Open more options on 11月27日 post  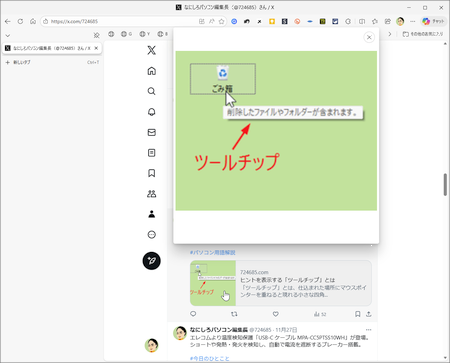coord(368,330)
